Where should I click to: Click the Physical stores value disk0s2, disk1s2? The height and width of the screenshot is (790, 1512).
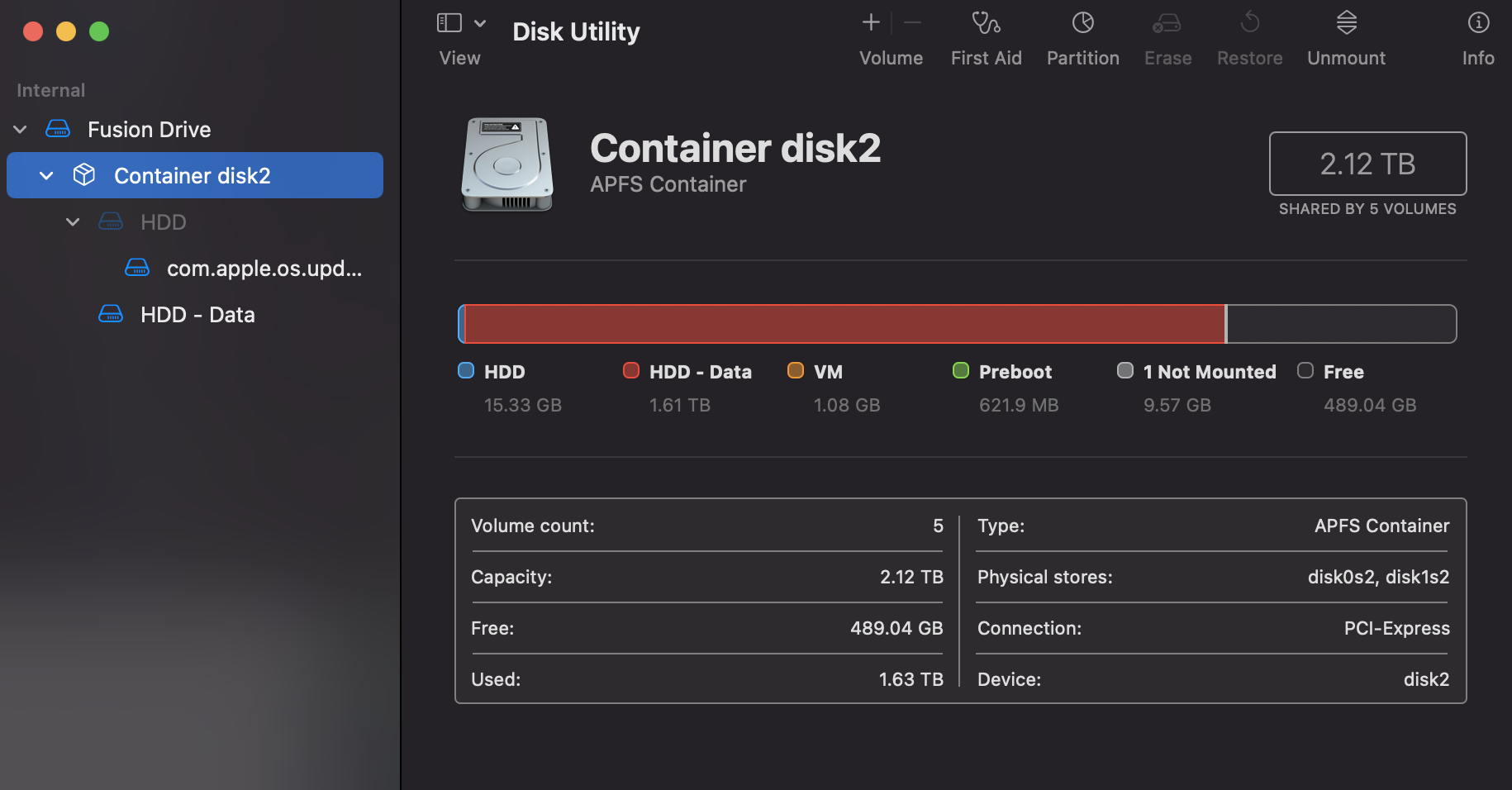pos(1378,577)
